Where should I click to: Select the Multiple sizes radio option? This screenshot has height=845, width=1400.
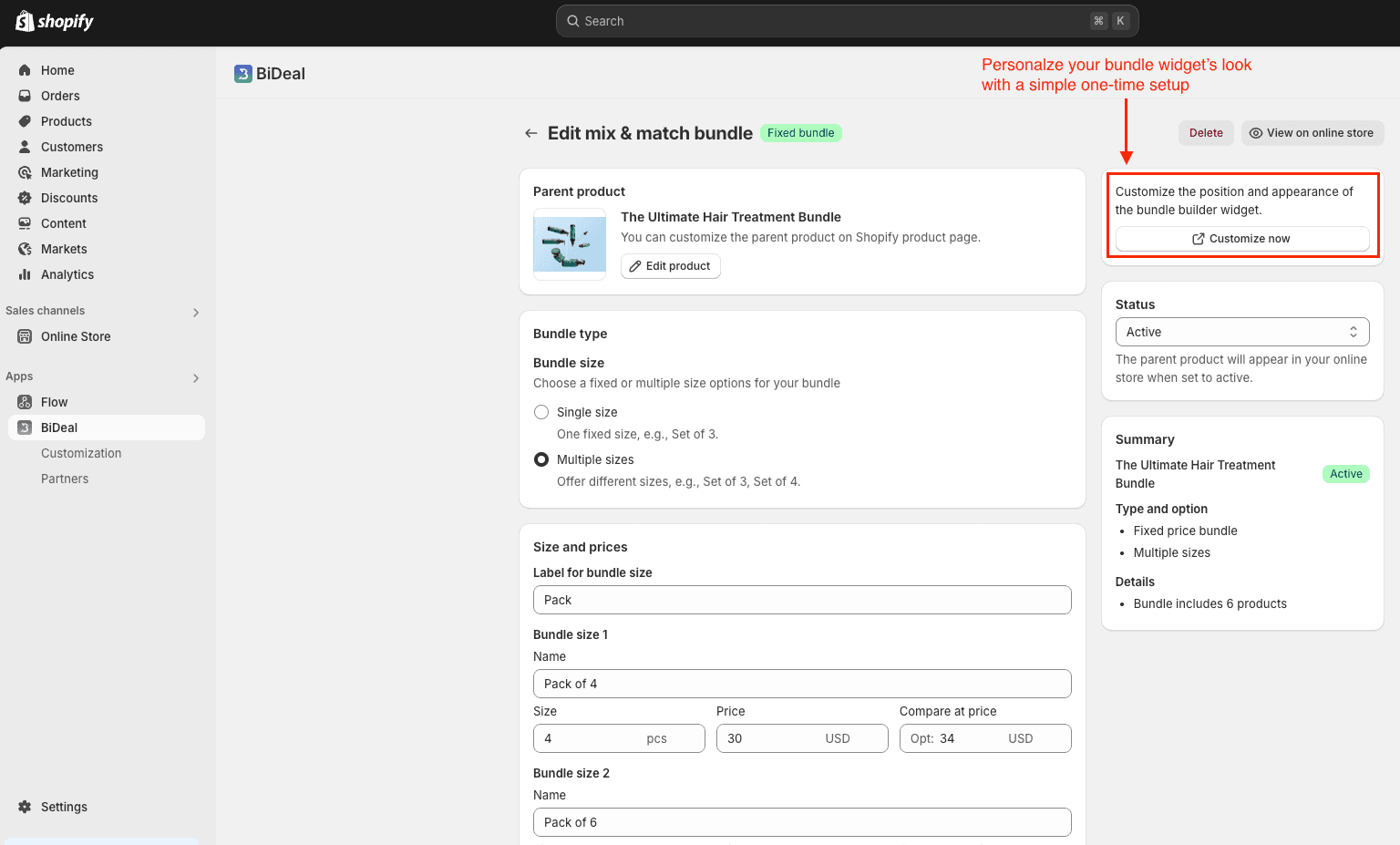[x=541, y=459]
